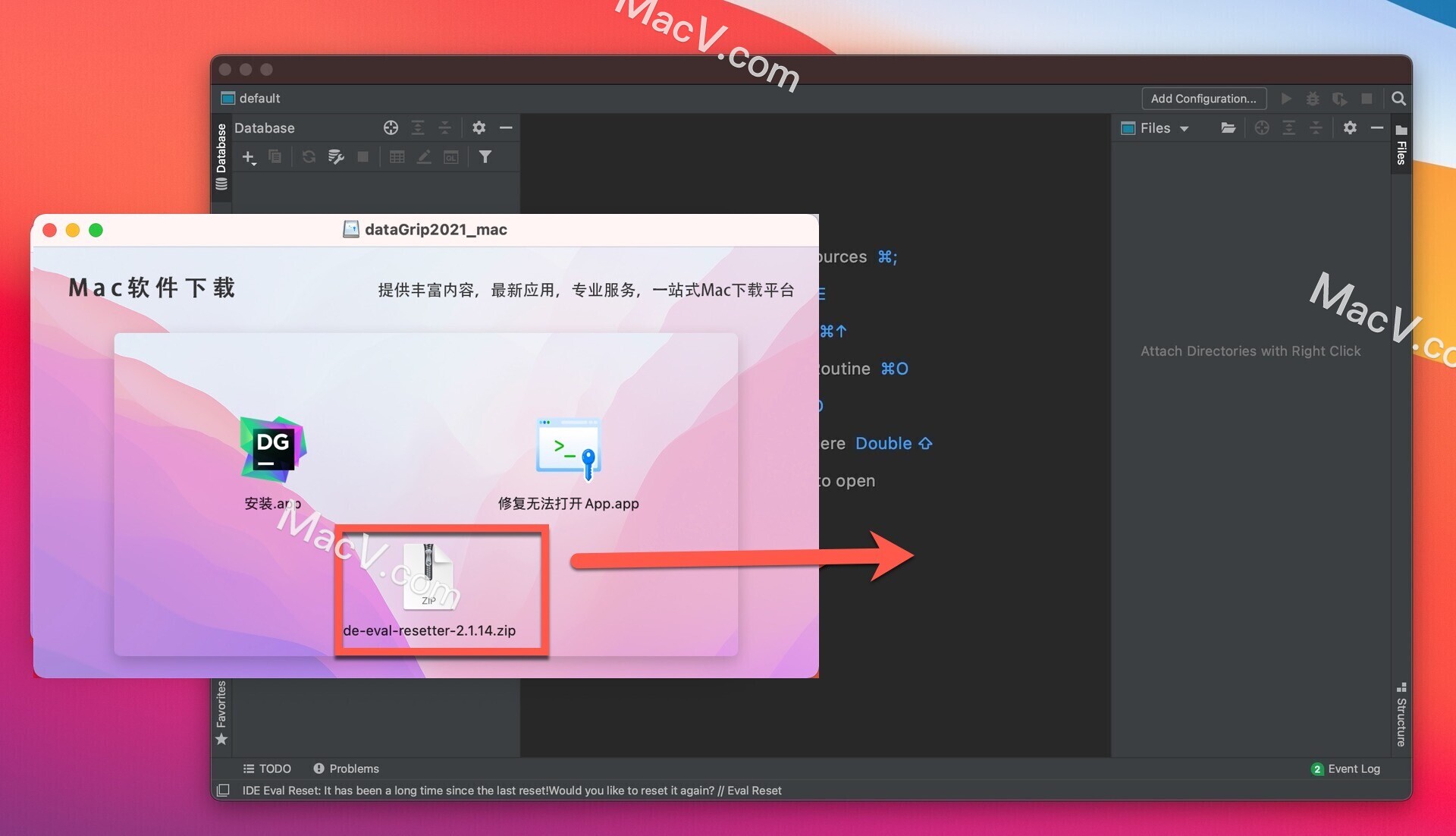
Task: Click the Run with Coverage icon
Action: pos(1339,99)
